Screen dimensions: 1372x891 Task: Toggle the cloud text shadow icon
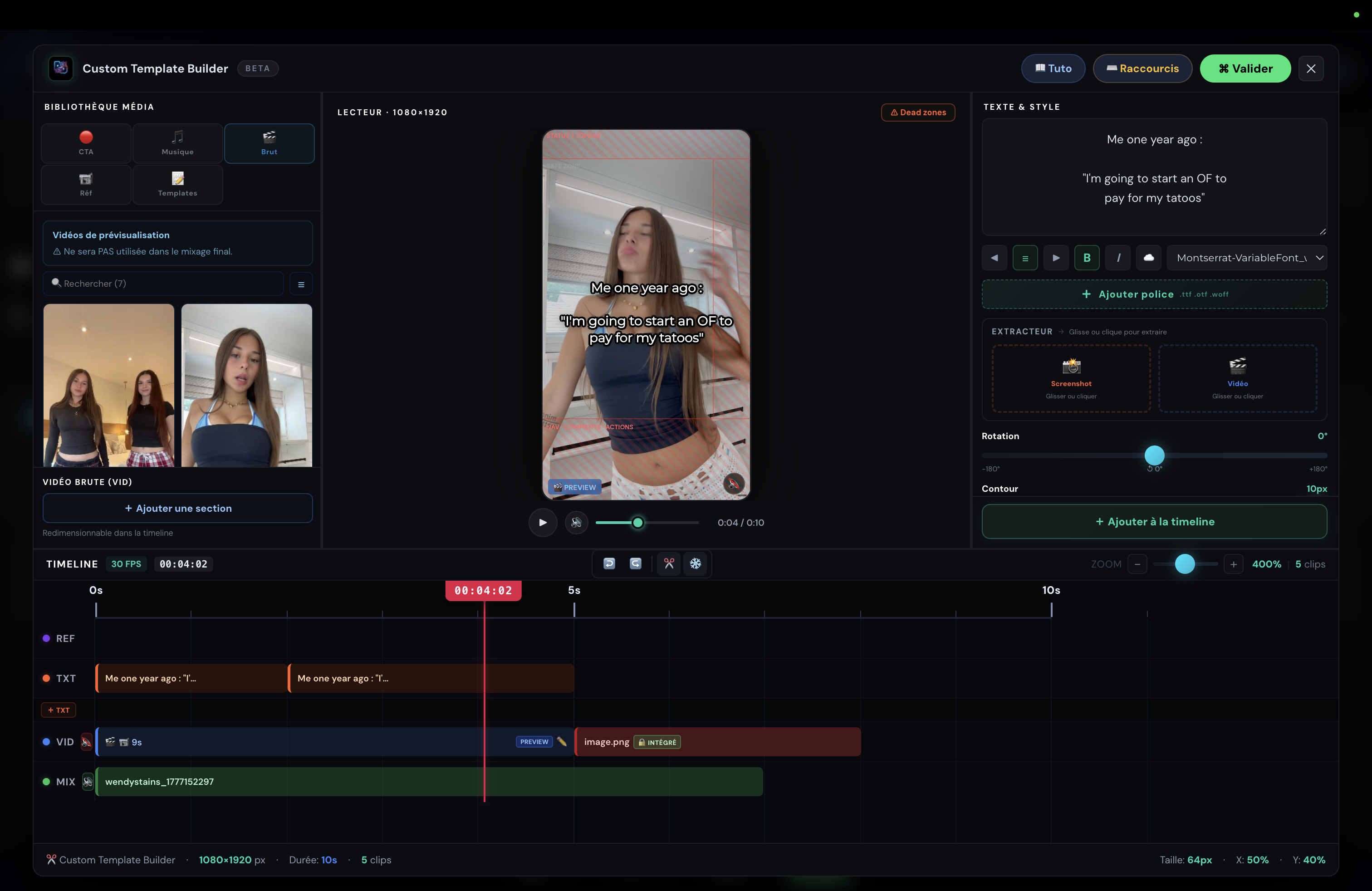point(1148,258)
